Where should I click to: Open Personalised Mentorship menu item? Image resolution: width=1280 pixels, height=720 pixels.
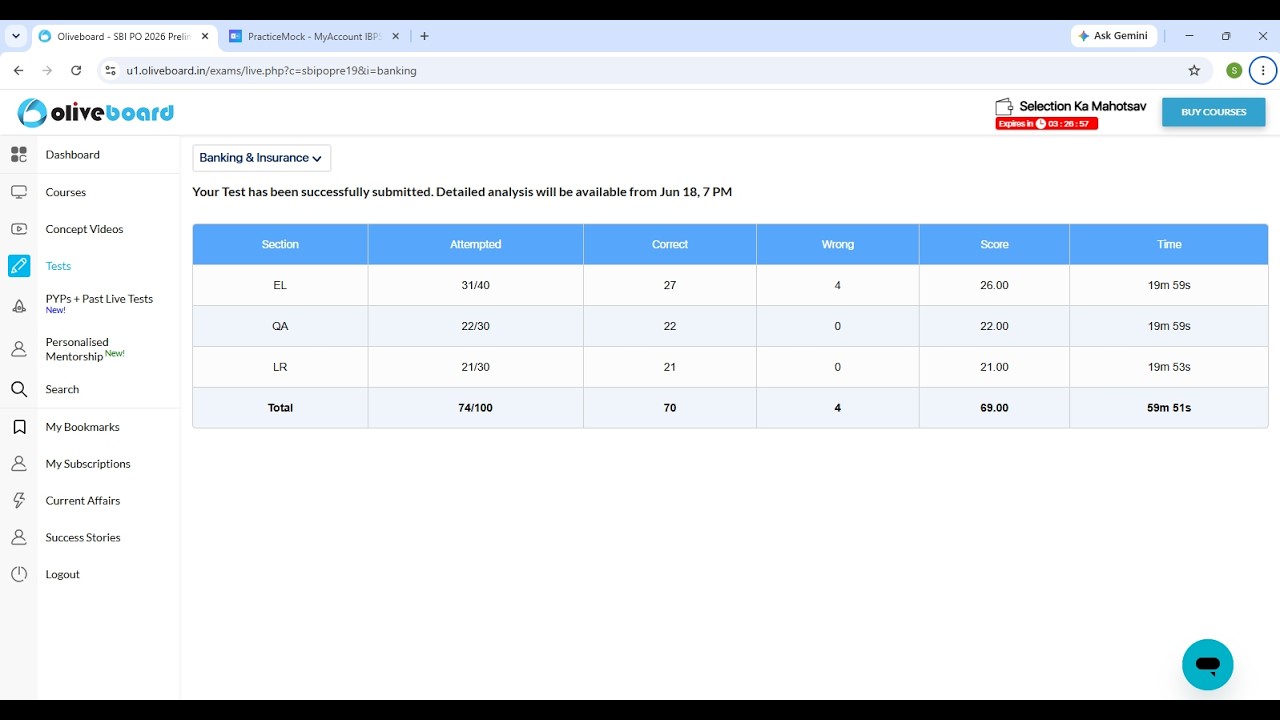tap(85, 349)
